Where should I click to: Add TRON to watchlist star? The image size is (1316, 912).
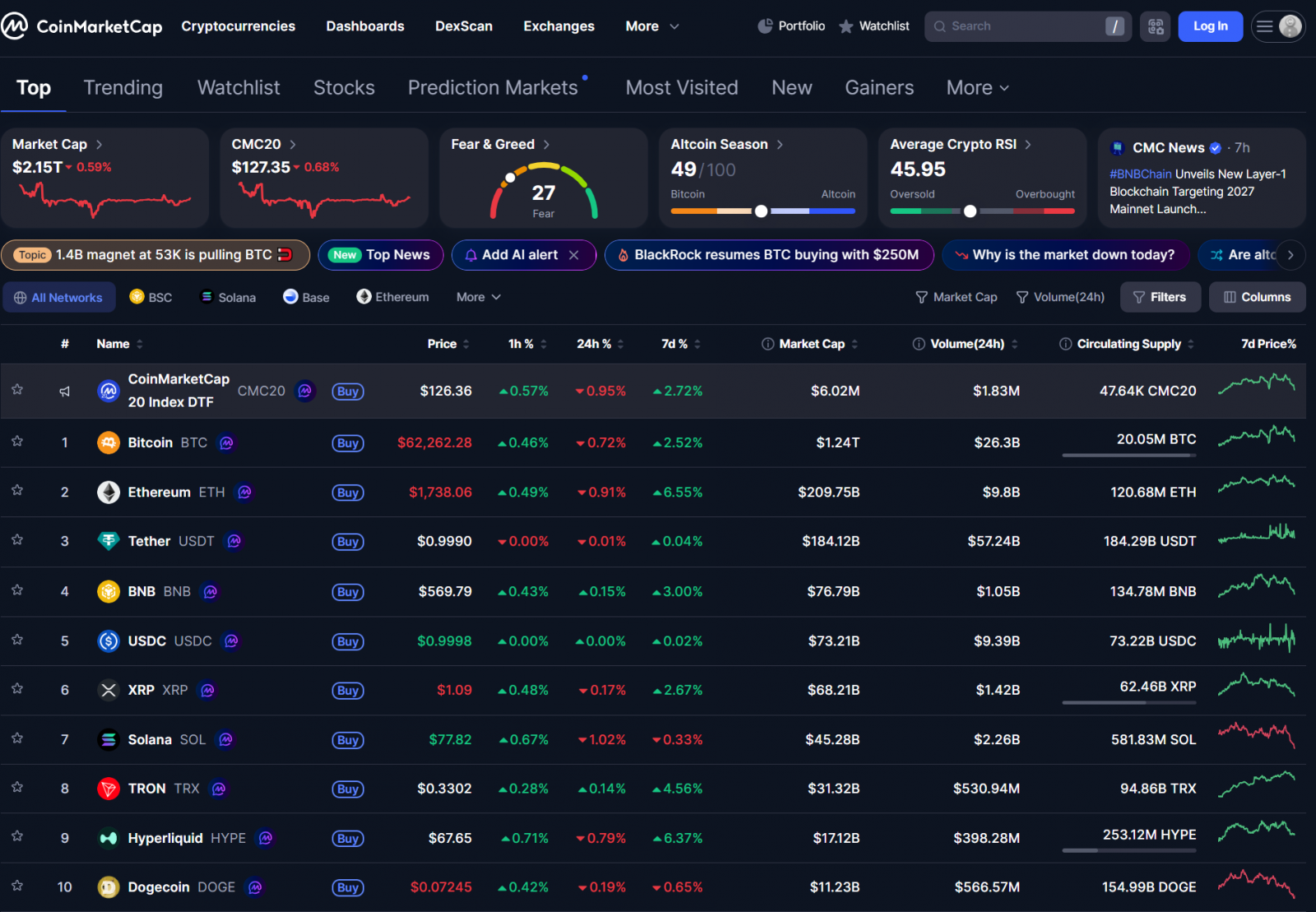(17, 787)
